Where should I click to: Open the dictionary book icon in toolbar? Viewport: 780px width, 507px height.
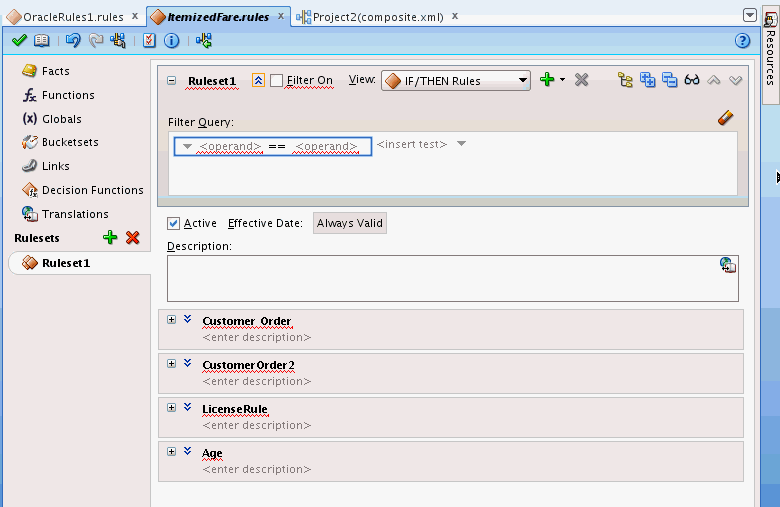pos(42,40)
